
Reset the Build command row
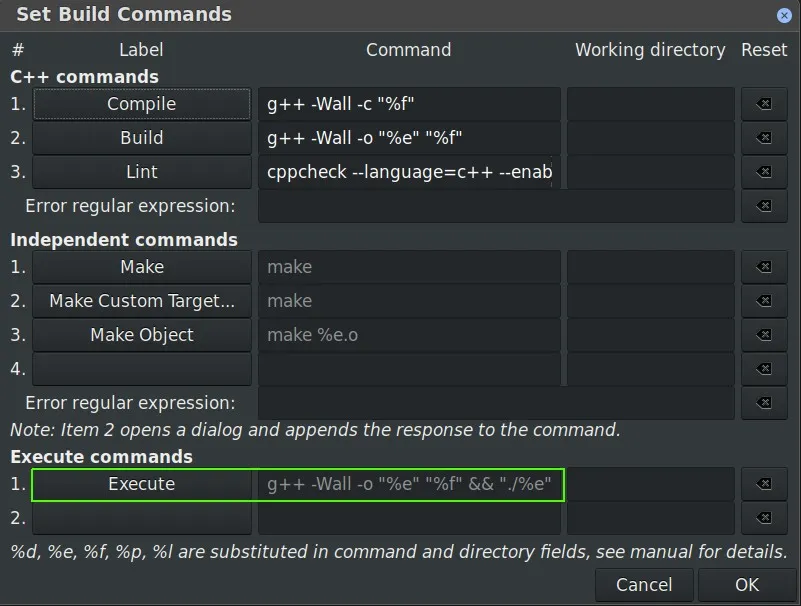pyautogui.click(x=764, y=138)
